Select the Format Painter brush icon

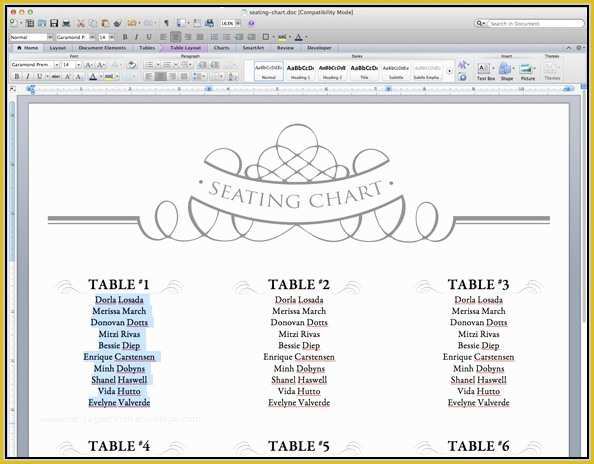click(117, 23)
